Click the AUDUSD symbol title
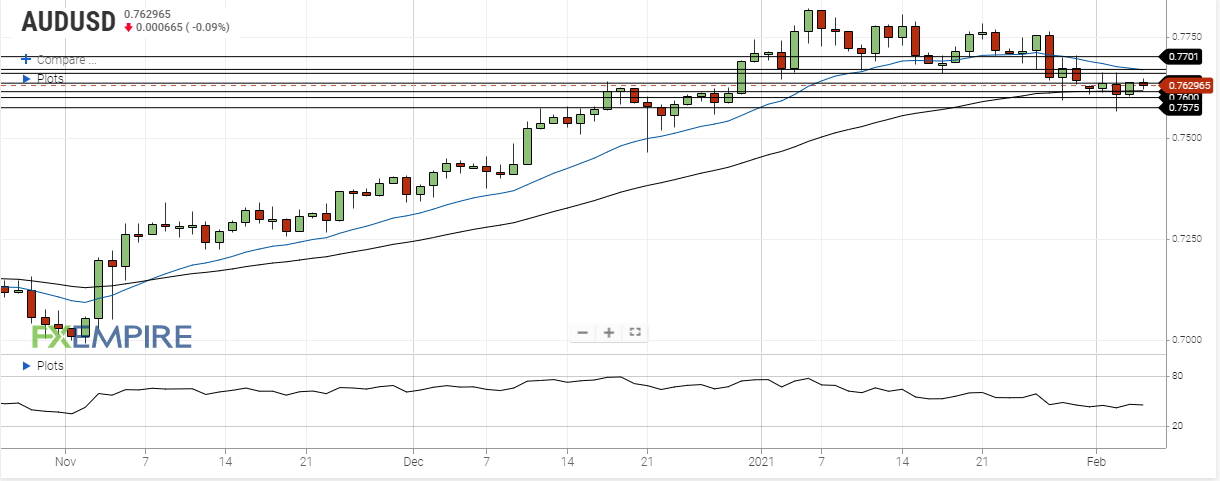Image resolution: width=1220 pixels, height=481 pixels. (68, 21)
